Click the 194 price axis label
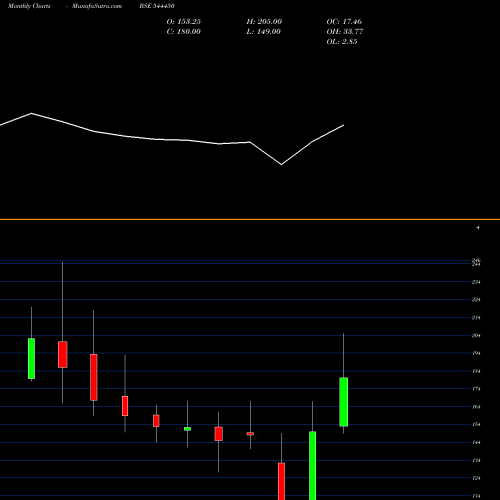The image size is (500, 500). coord(476,353)
